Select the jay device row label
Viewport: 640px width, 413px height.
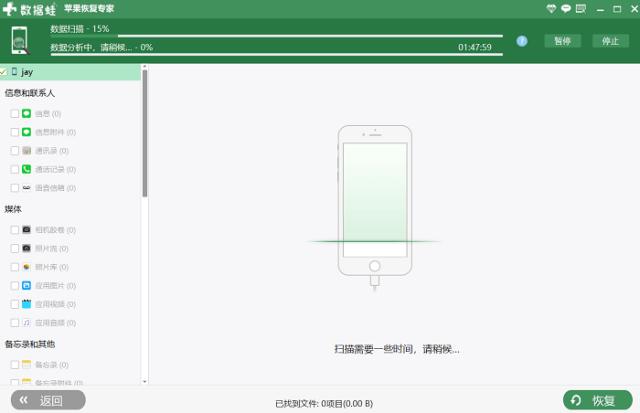(27, 72)
